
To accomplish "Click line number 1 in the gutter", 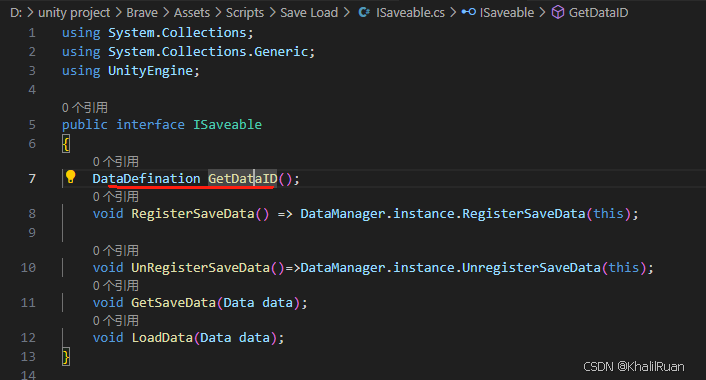I will click(32, 33).
